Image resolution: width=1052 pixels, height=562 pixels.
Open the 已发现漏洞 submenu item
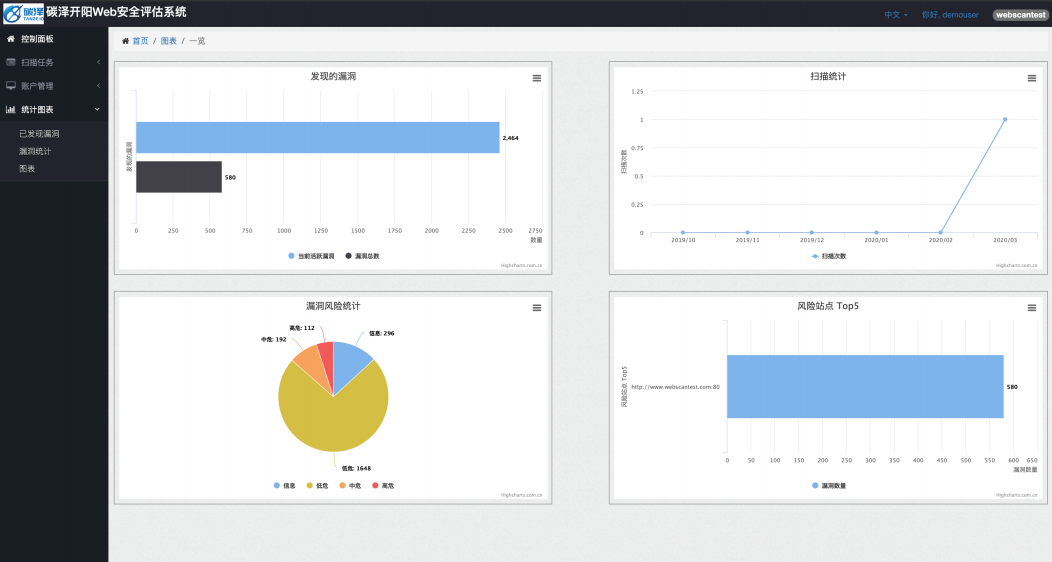pos(39,133)
